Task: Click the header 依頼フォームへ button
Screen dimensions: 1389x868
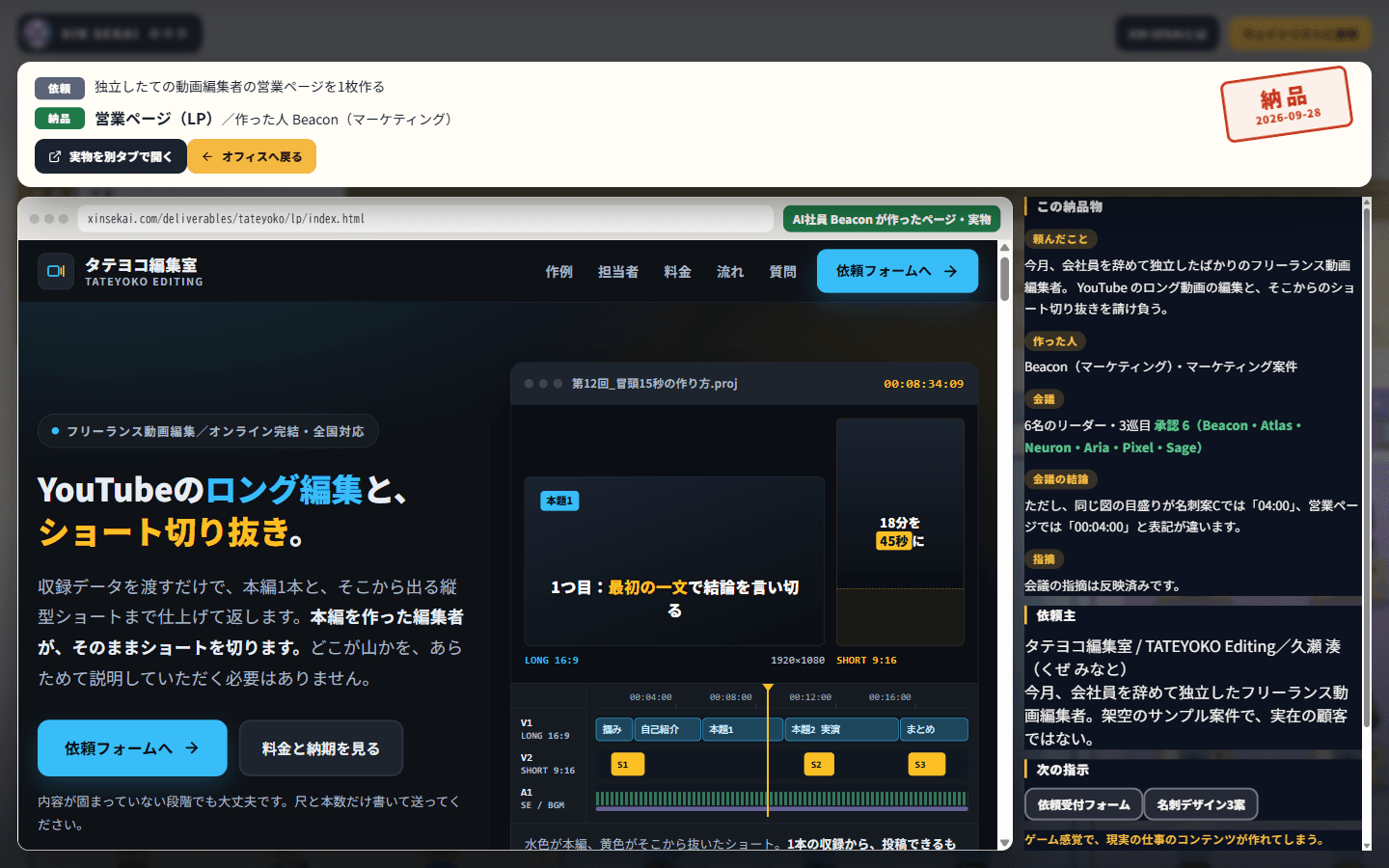Action: [x=897, y=271]
